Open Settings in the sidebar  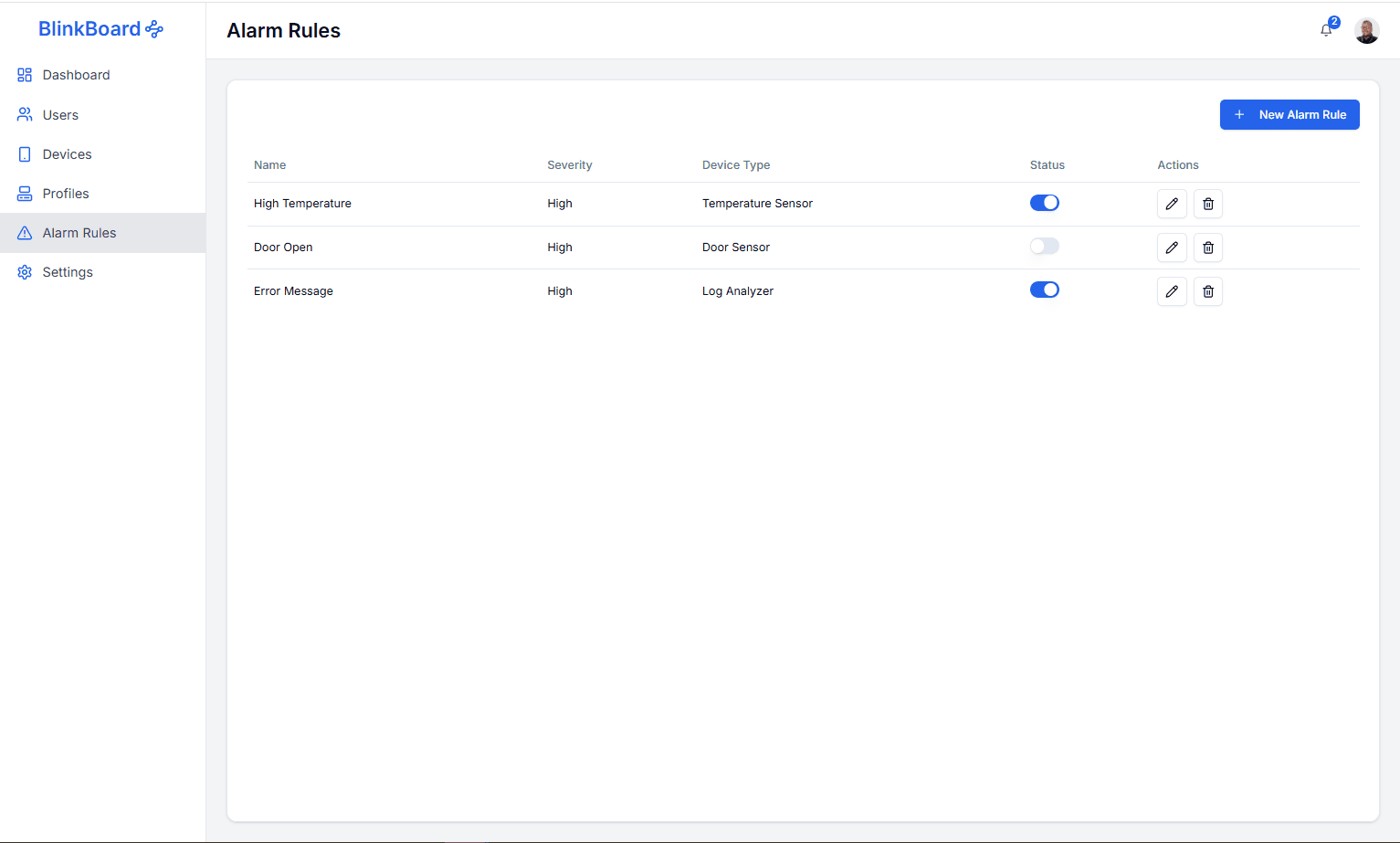coord(102,272)
